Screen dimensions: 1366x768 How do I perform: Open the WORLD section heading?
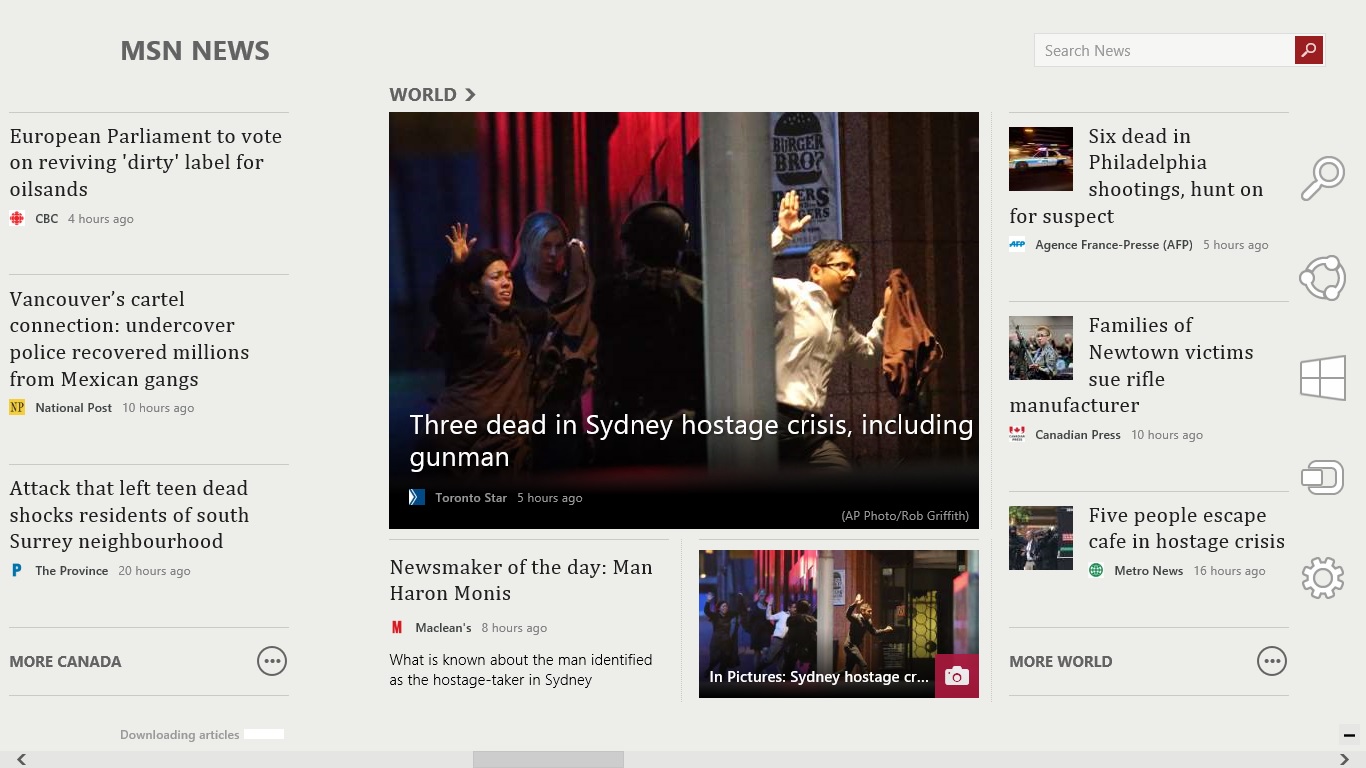(423, 94)
